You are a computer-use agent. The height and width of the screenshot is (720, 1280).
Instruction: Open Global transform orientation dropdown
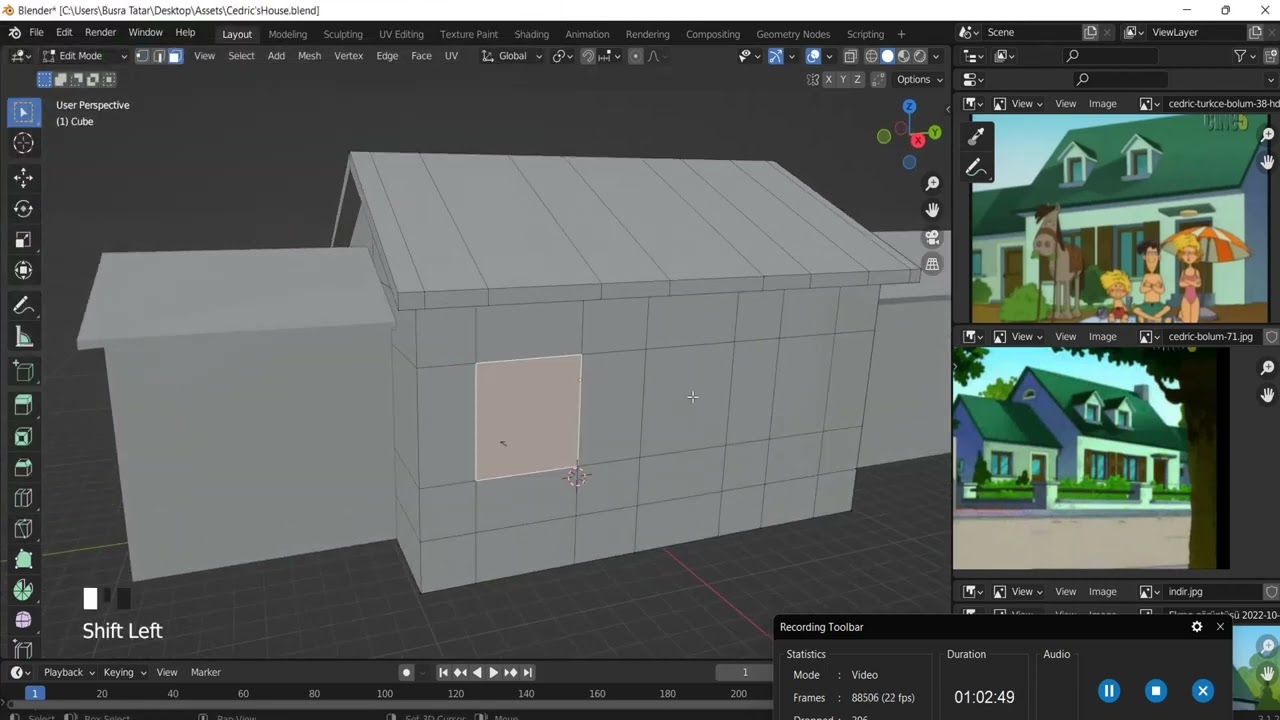512,56
